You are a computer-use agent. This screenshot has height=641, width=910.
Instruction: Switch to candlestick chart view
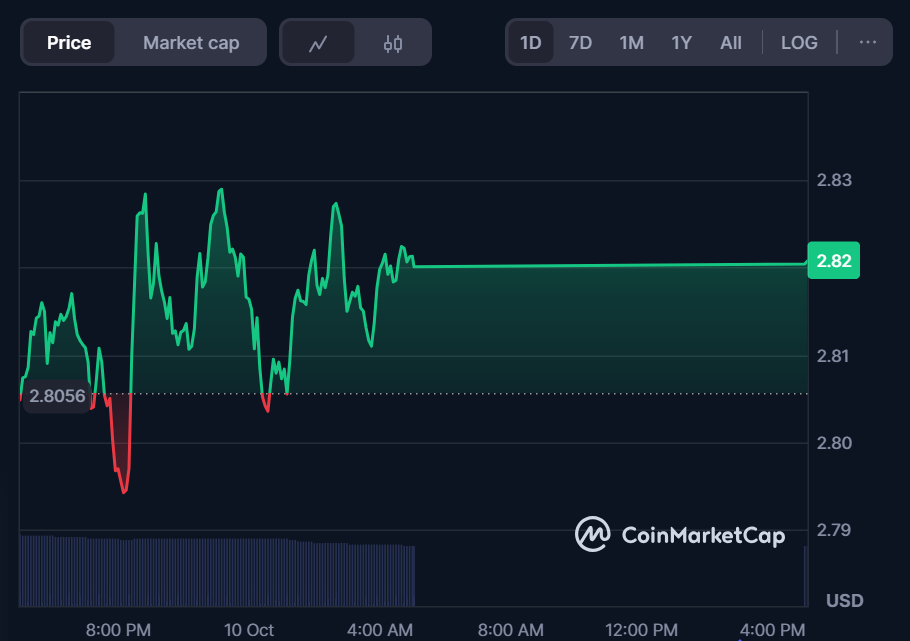(393, 43)
